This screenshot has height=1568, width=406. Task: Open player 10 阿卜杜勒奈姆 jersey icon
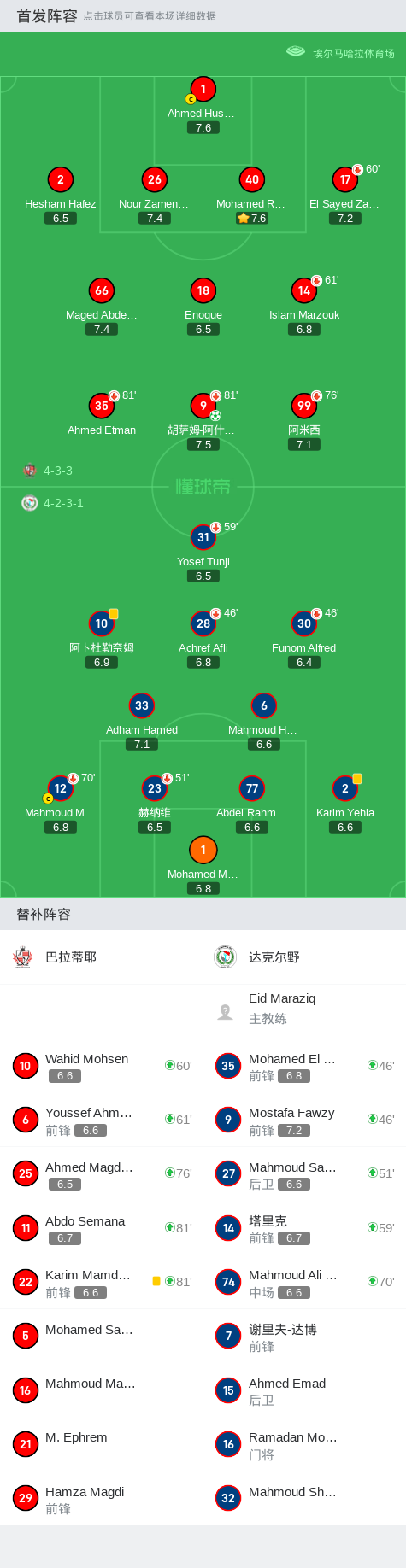coord(102,623)
